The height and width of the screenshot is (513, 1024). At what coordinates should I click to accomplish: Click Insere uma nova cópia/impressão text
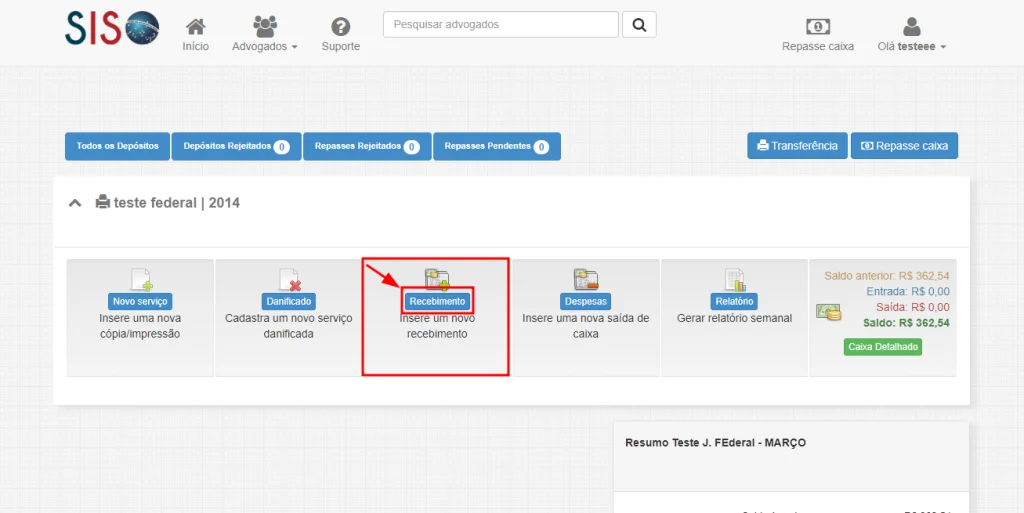[x=140, y=326]
